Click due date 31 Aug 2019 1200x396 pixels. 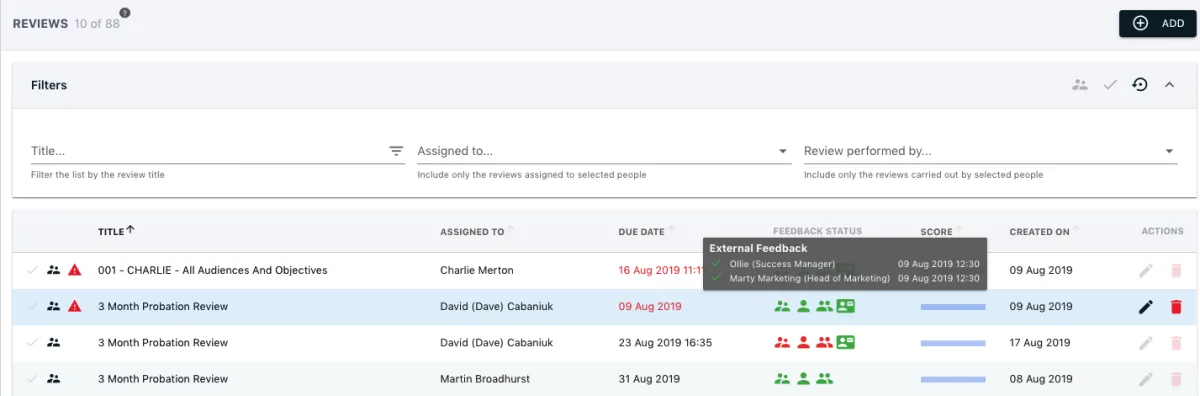coord(649,379)
